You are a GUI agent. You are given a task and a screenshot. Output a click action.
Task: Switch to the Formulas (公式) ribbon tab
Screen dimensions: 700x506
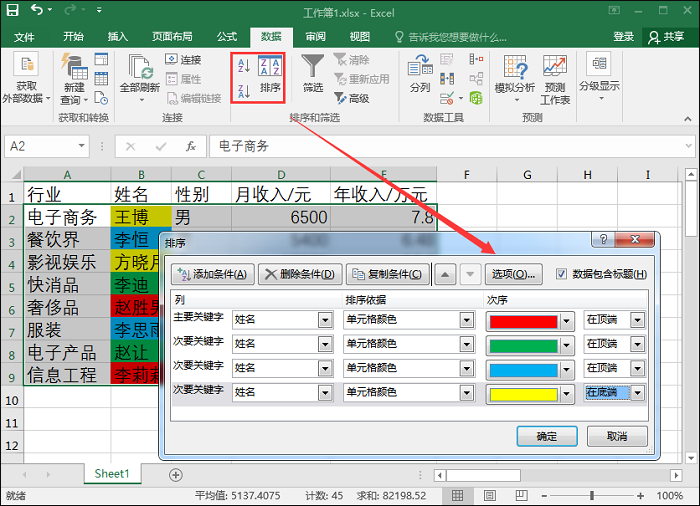(227, 36)
